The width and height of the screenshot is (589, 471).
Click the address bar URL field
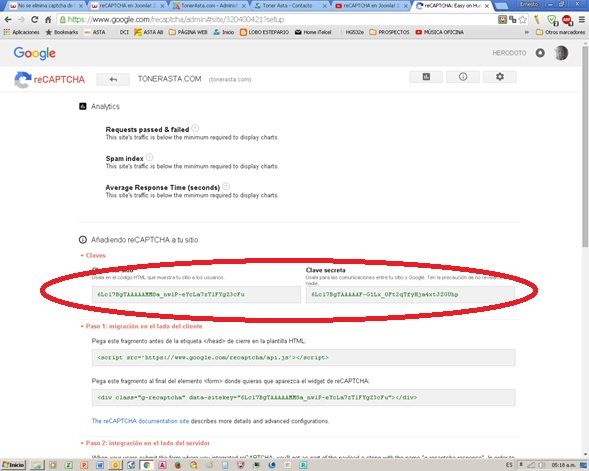[278, 20]
